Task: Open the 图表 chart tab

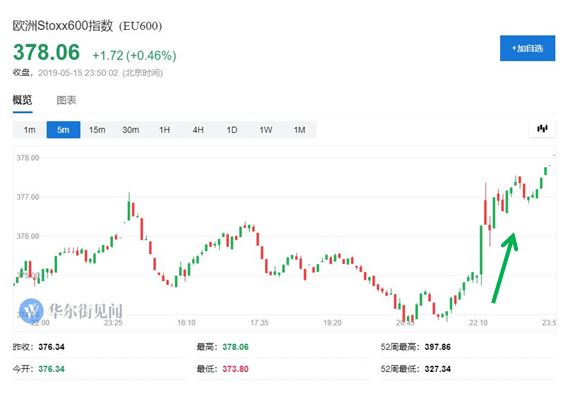Action: pos(66,100)
